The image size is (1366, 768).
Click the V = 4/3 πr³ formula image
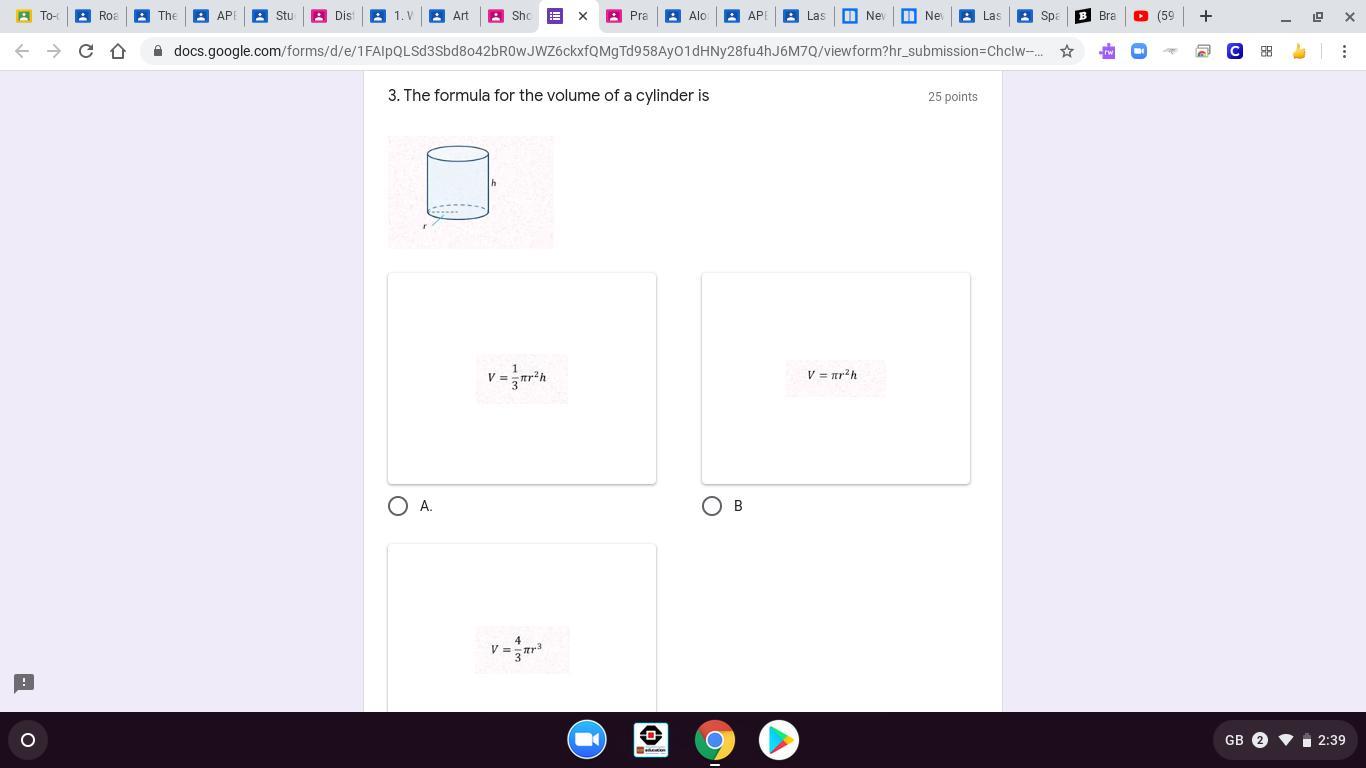tap(522, 650)
